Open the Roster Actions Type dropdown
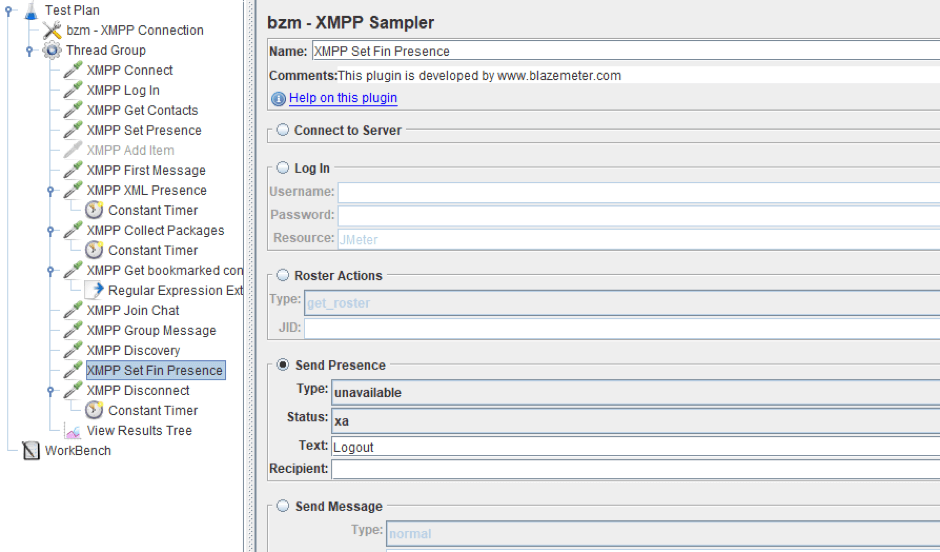 (622, 303)
